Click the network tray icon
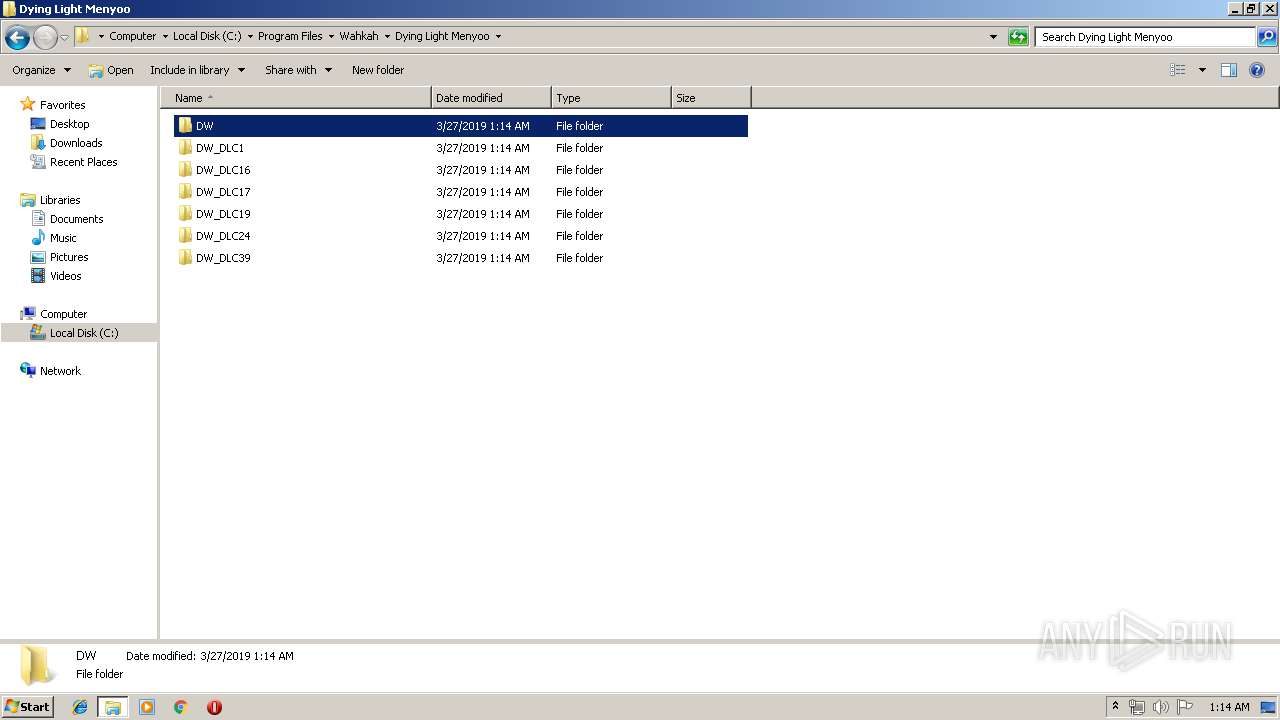Screen dimensions: 1280x720 tap(1137, 707)
